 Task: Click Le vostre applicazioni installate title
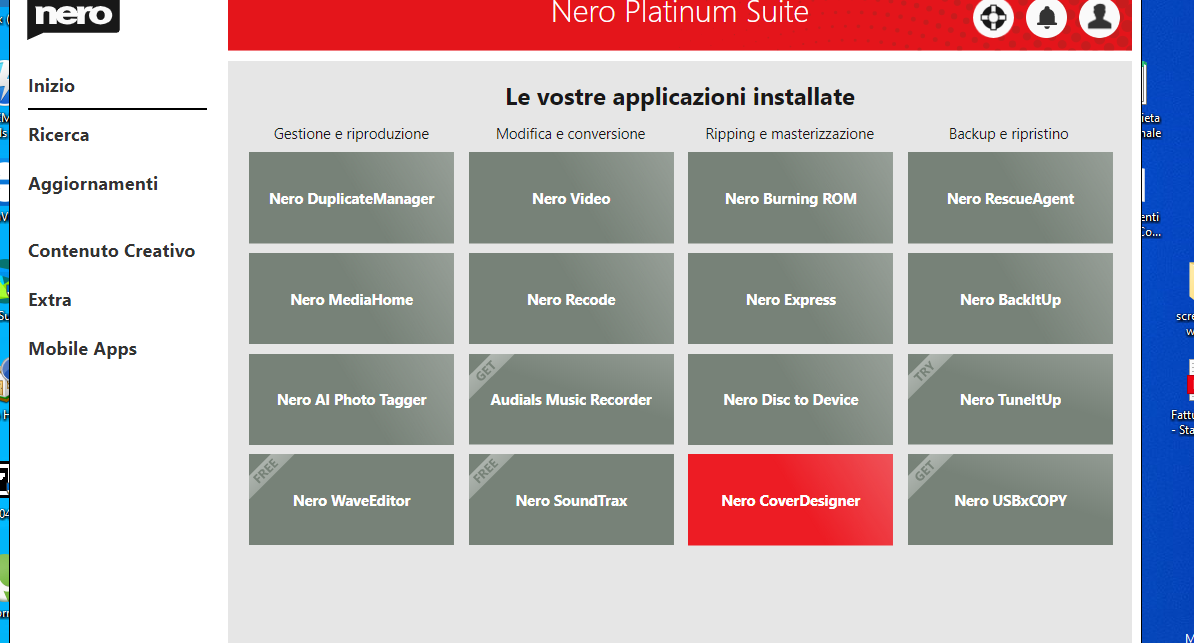[x=680, y=98]
